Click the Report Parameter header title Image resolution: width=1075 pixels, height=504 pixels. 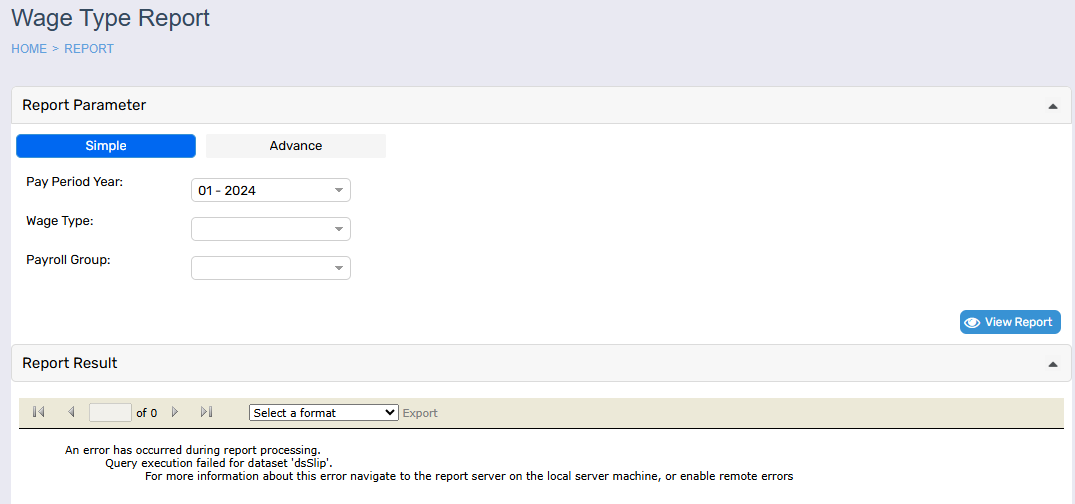84,105
